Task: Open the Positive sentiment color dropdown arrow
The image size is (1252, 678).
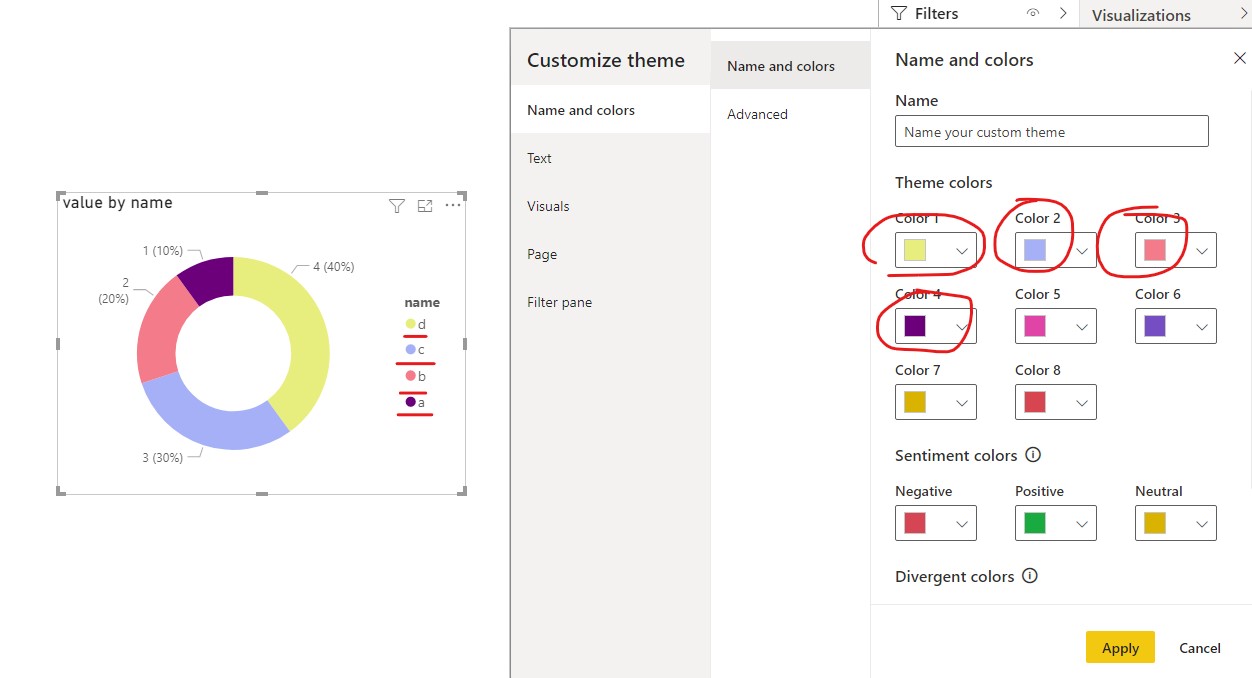Action: pyautogui.click(x=1082, y=524)
